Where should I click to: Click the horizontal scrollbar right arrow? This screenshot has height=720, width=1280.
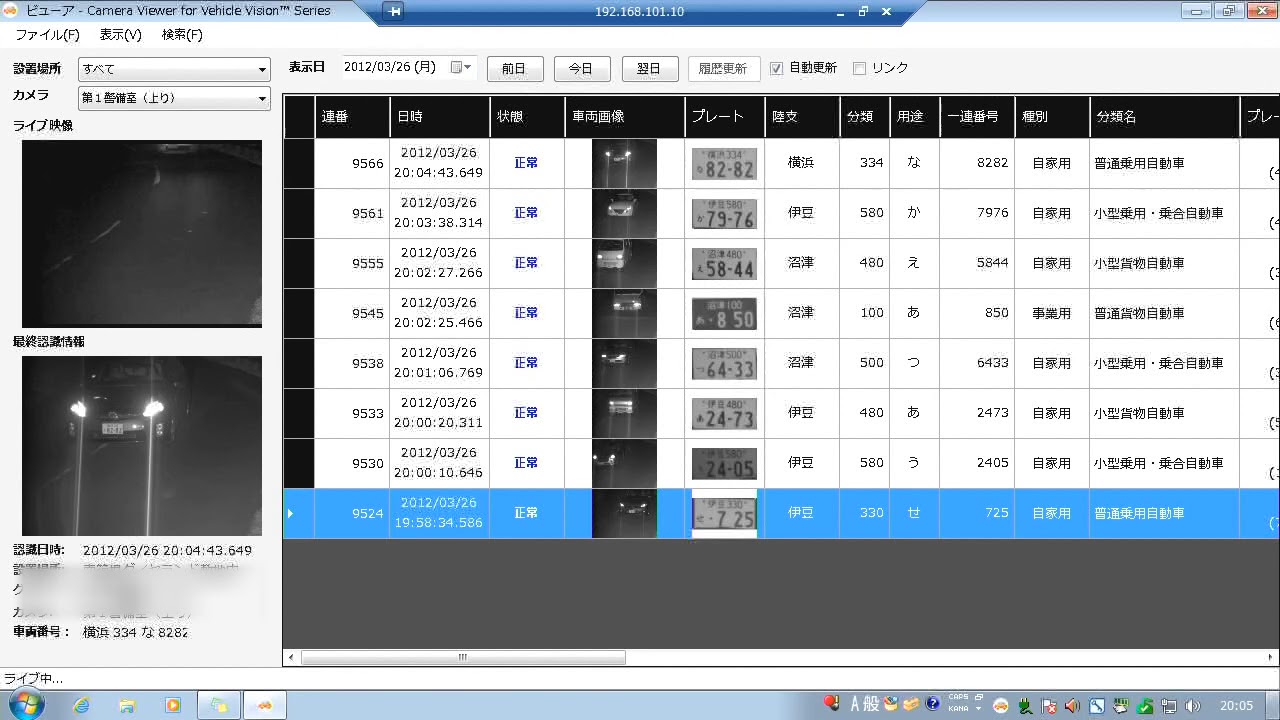(x=1272, y=657)
